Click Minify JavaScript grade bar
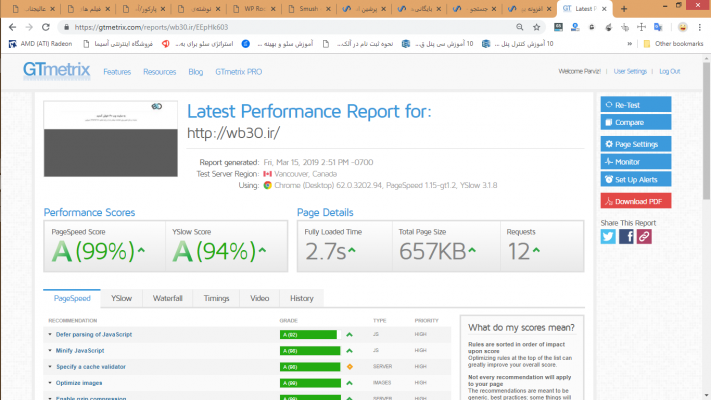The width and height of the screenshot is (711, 400). coord(310,351)
